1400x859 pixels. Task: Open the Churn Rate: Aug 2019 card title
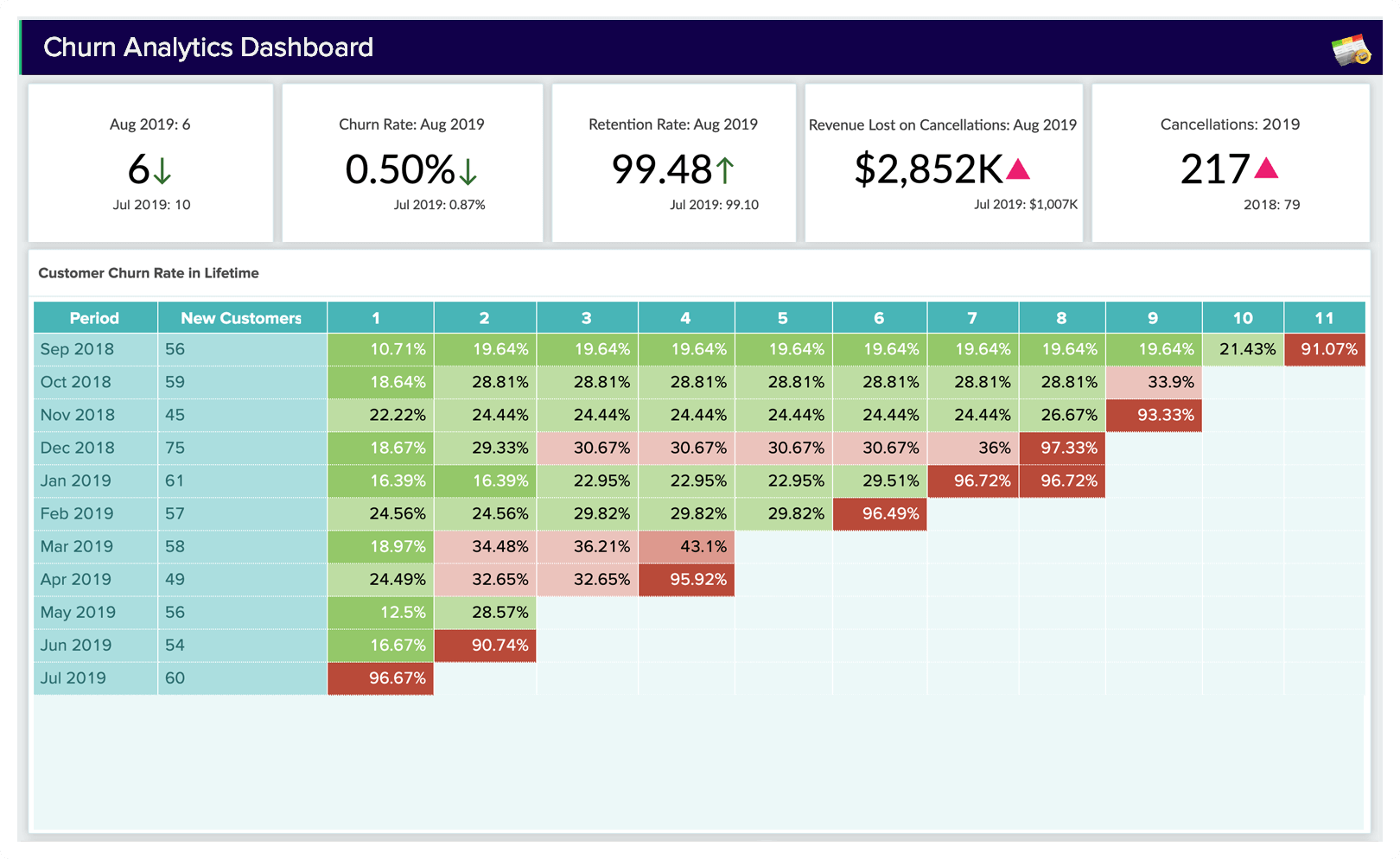[x=411, y=124]
